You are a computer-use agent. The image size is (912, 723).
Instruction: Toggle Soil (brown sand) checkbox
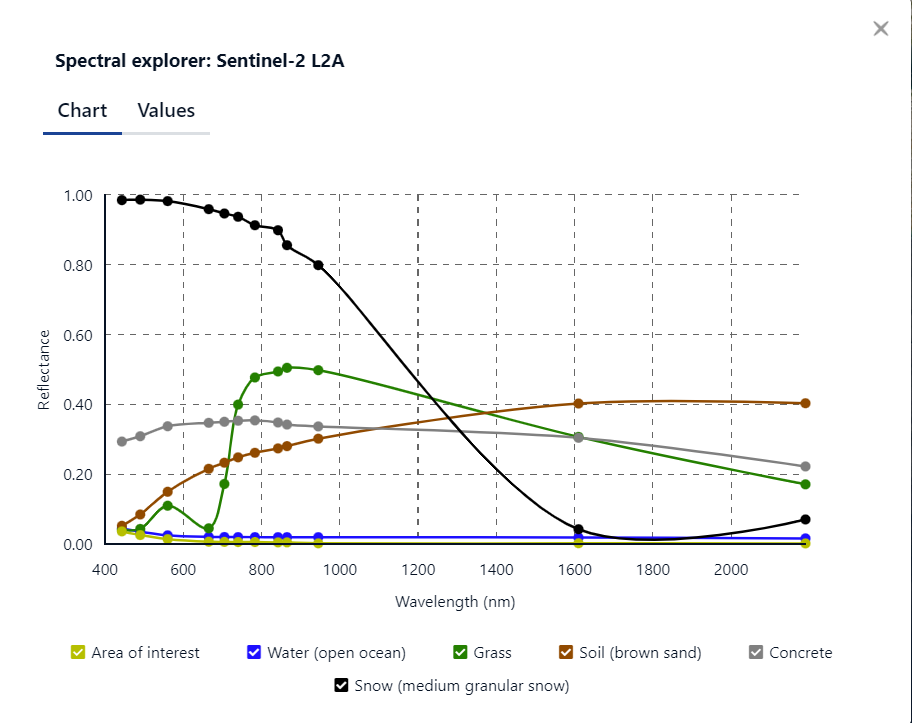[x=566, y=653]
